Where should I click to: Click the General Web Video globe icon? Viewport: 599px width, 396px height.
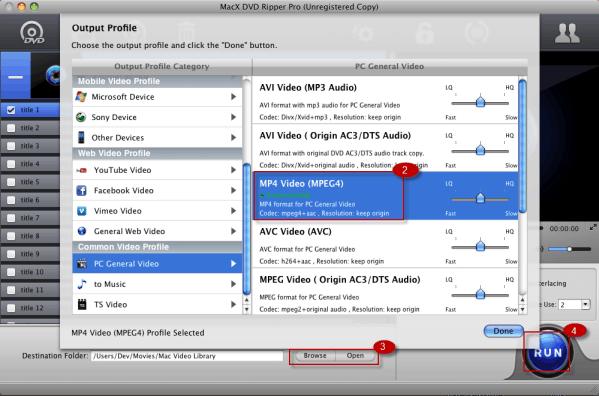(x=81, y=231)
